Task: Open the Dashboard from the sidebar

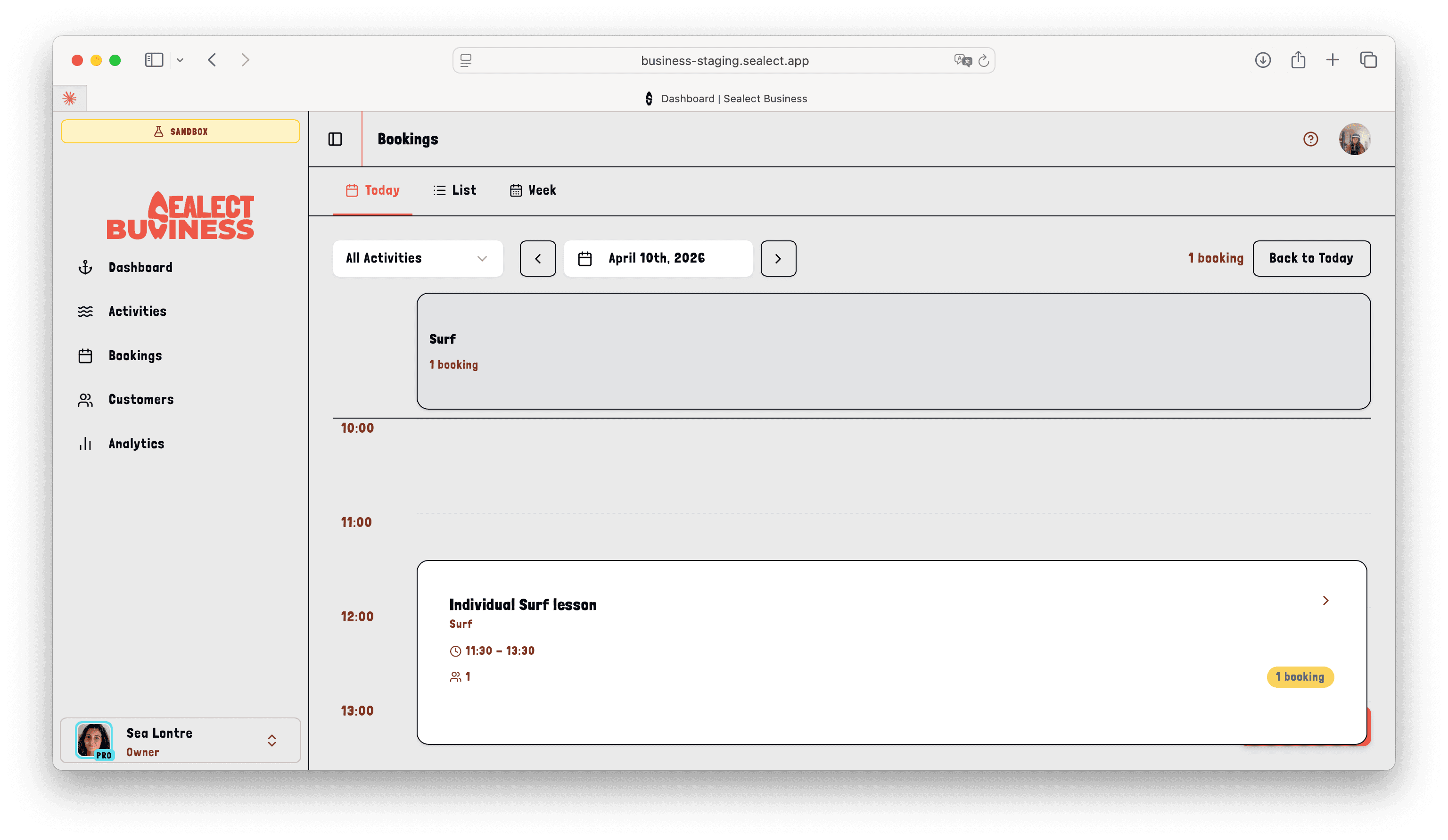Action: pos(140,267)
